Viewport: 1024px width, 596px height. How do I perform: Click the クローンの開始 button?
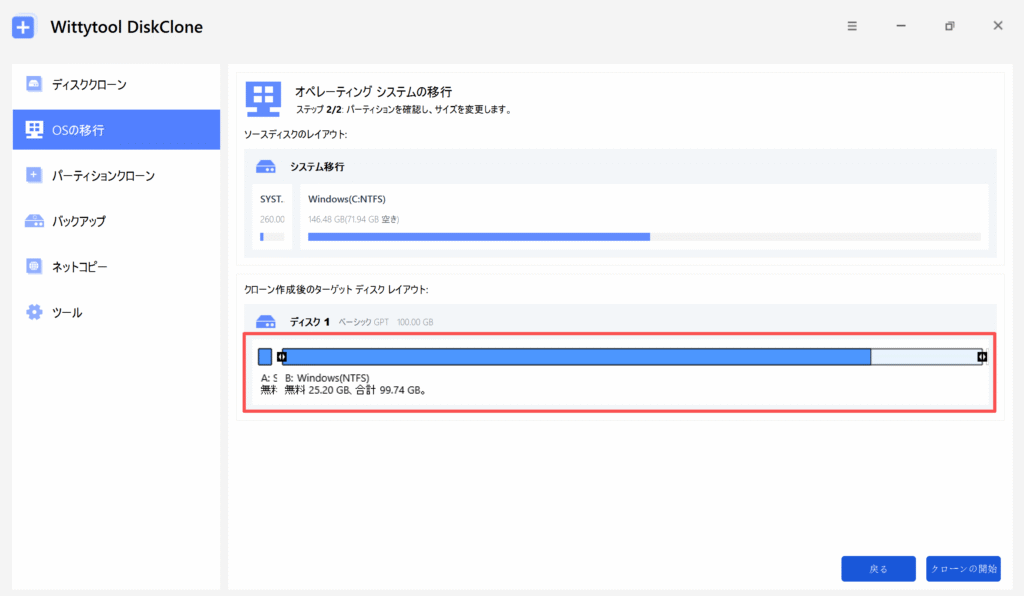coord(963,569)
